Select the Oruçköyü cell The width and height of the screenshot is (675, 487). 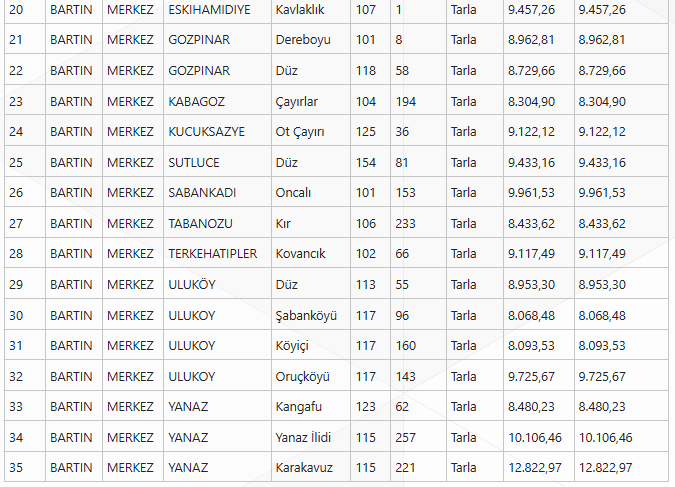point(311,377)
